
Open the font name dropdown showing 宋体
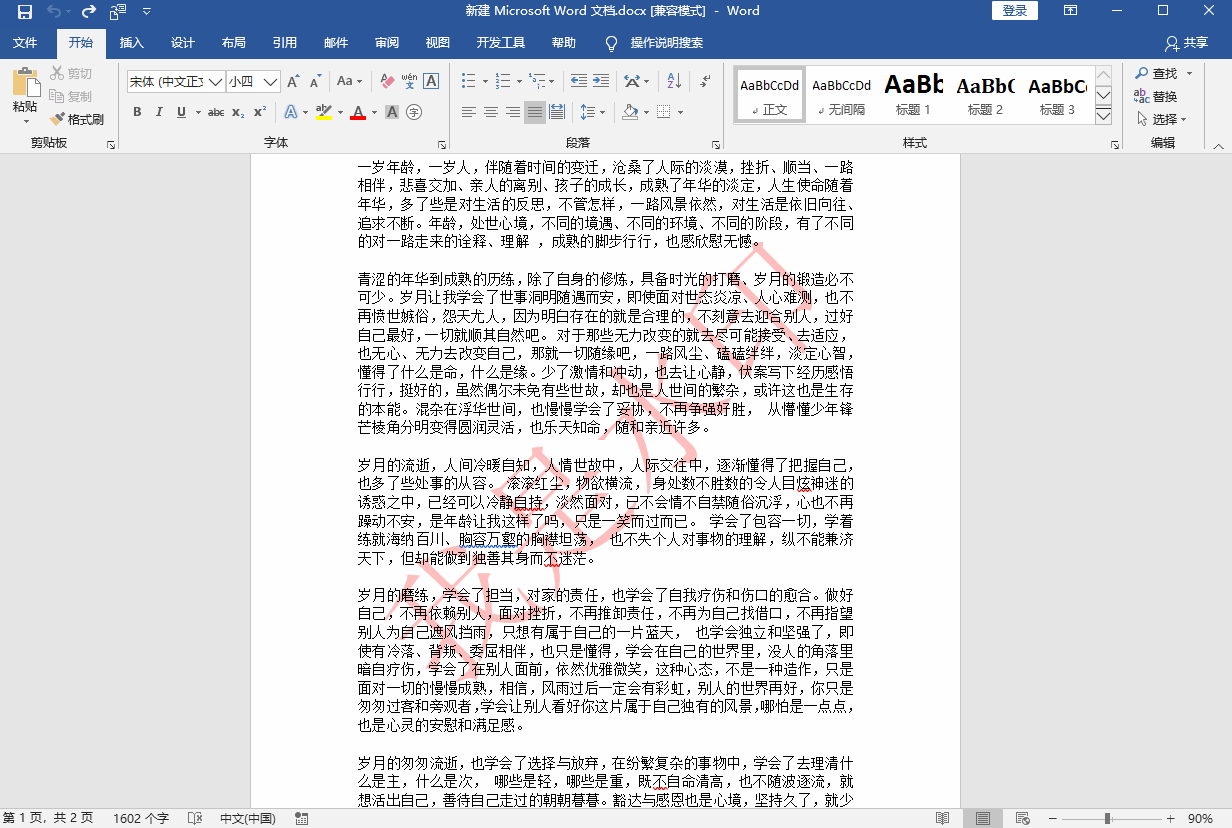[215, 79]
